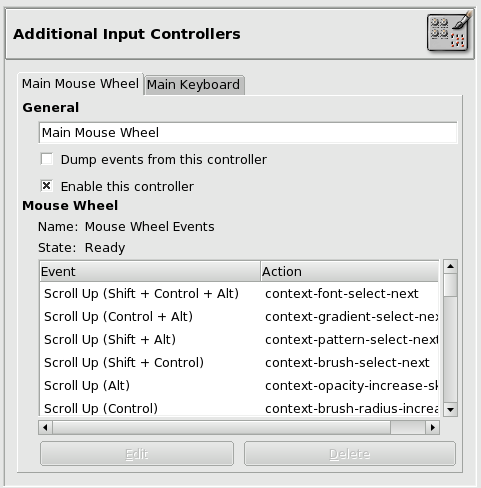Click Mouse Wheel Events name value

150,227
